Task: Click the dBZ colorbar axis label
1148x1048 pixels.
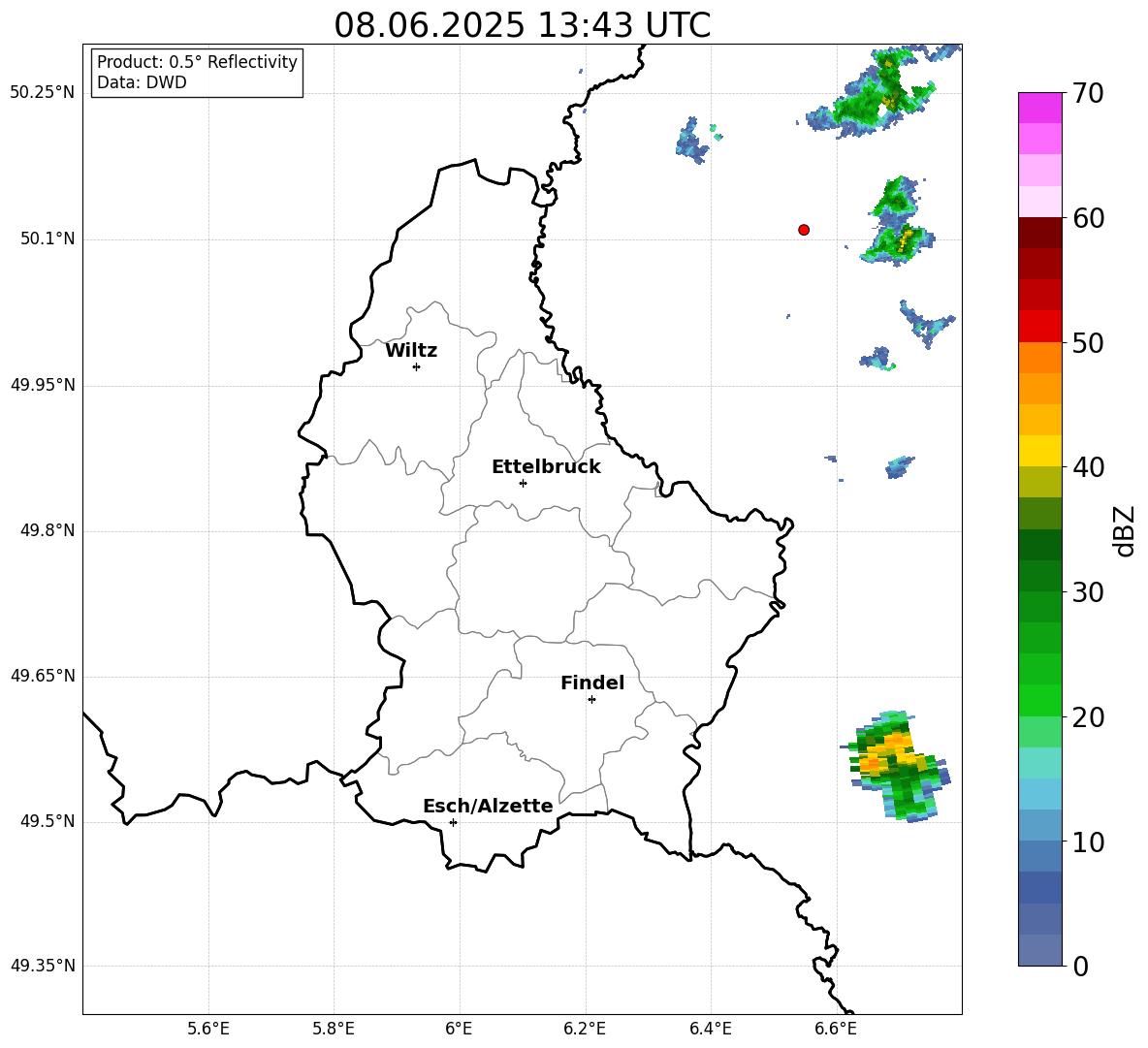Action: tap(1124, 530)
